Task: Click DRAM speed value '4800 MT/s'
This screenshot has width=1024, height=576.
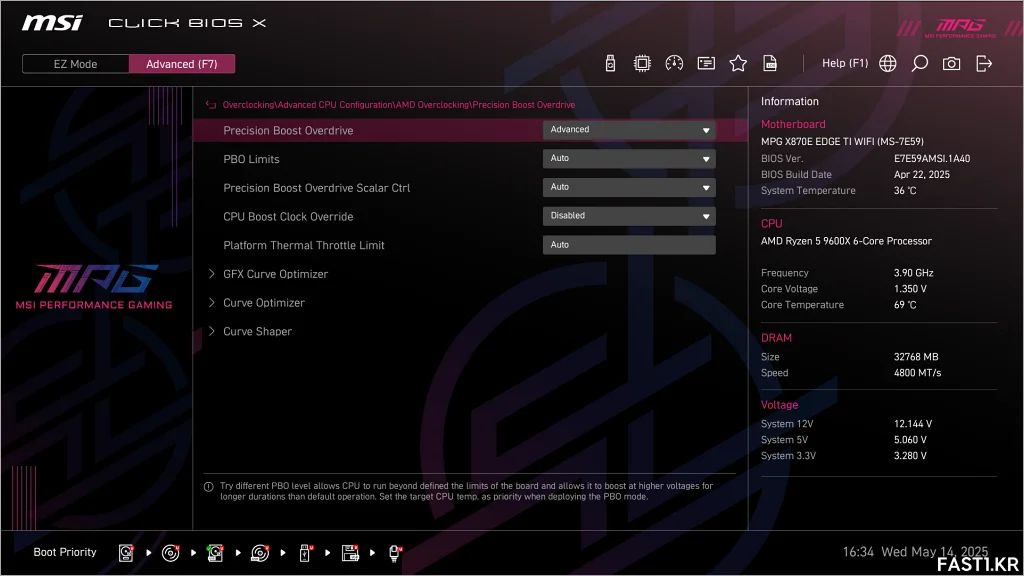Action: pos(918,373)
